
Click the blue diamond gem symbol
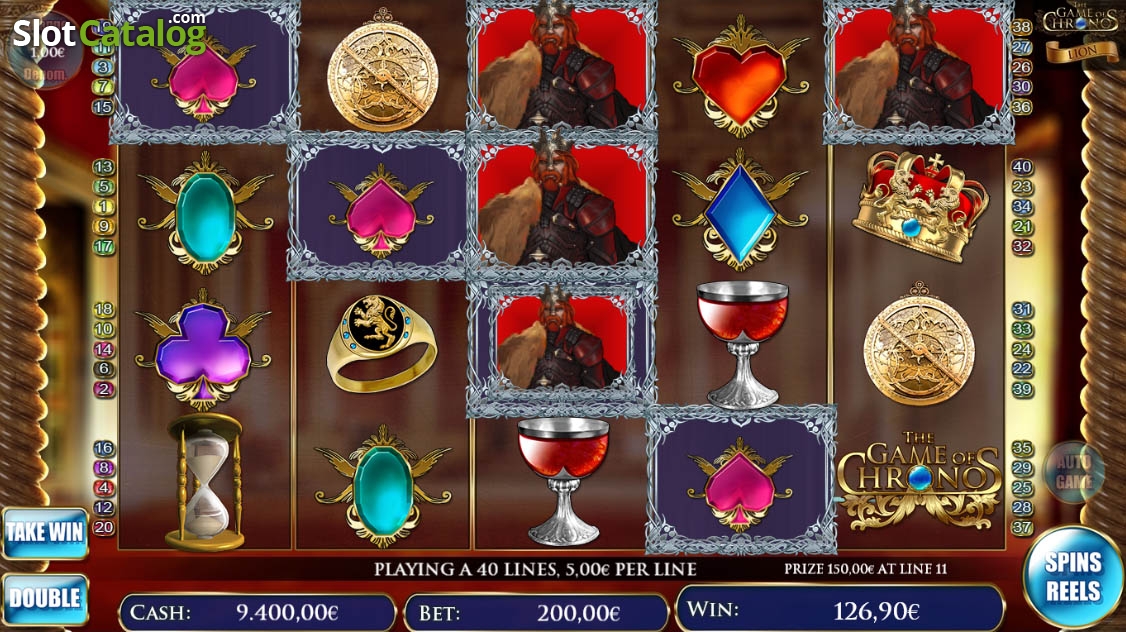pos(740,209)
